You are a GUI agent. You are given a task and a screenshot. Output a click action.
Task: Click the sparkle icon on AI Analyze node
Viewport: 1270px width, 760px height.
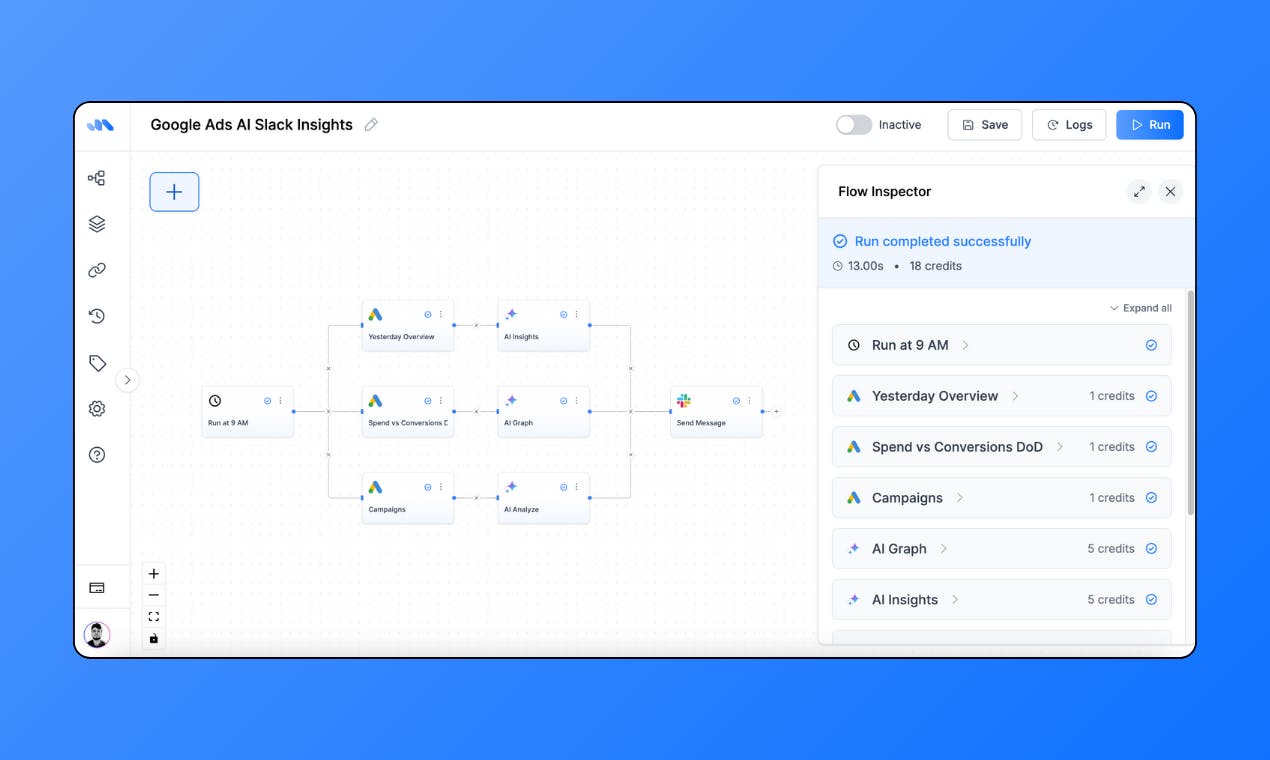511,487
